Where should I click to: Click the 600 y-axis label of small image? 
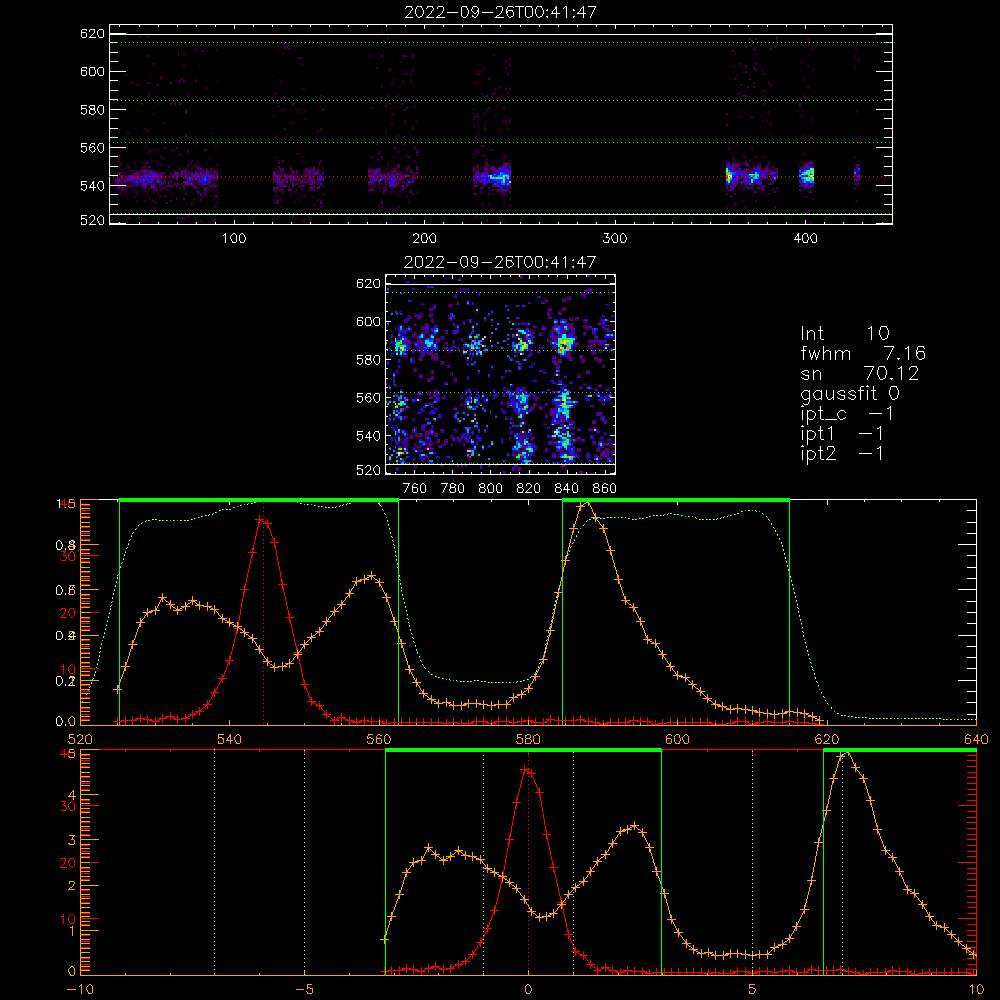tap(368, 321)
